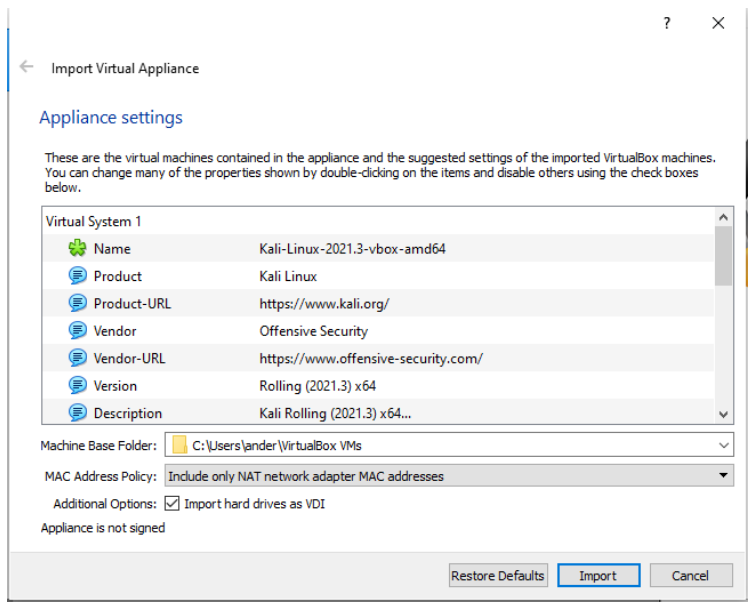Click the Machine Base Folder label
Viewport: 755px width, 609px height.
tap(99, 446)
